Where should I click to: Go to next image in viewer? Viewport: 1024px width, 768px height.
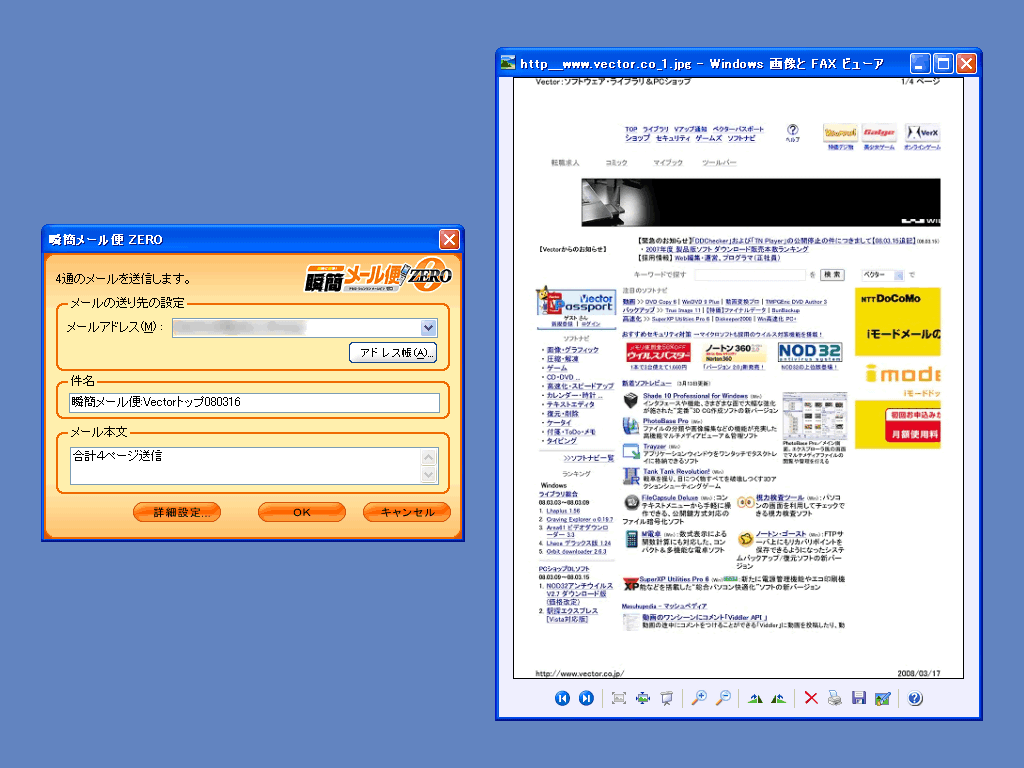point(586,698)
